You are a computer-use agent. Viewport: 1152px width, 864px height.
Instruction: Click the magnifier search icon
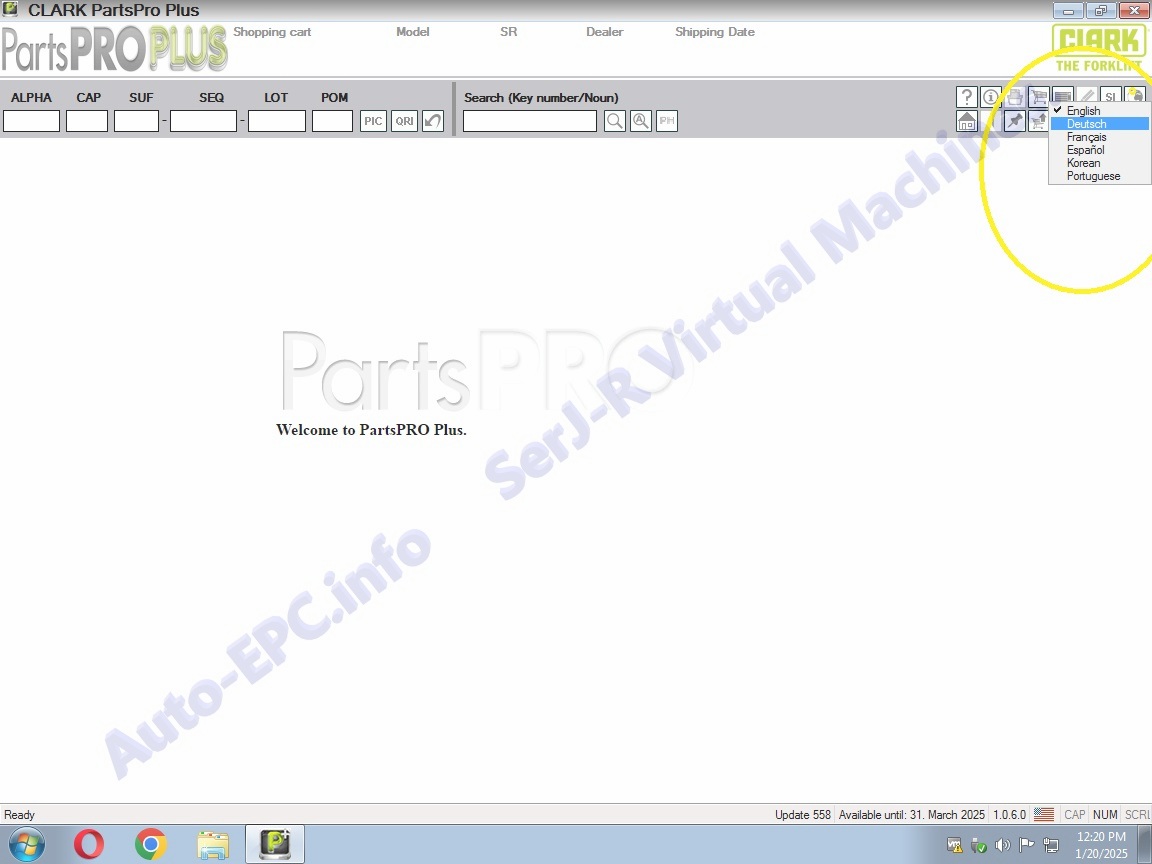615,121
